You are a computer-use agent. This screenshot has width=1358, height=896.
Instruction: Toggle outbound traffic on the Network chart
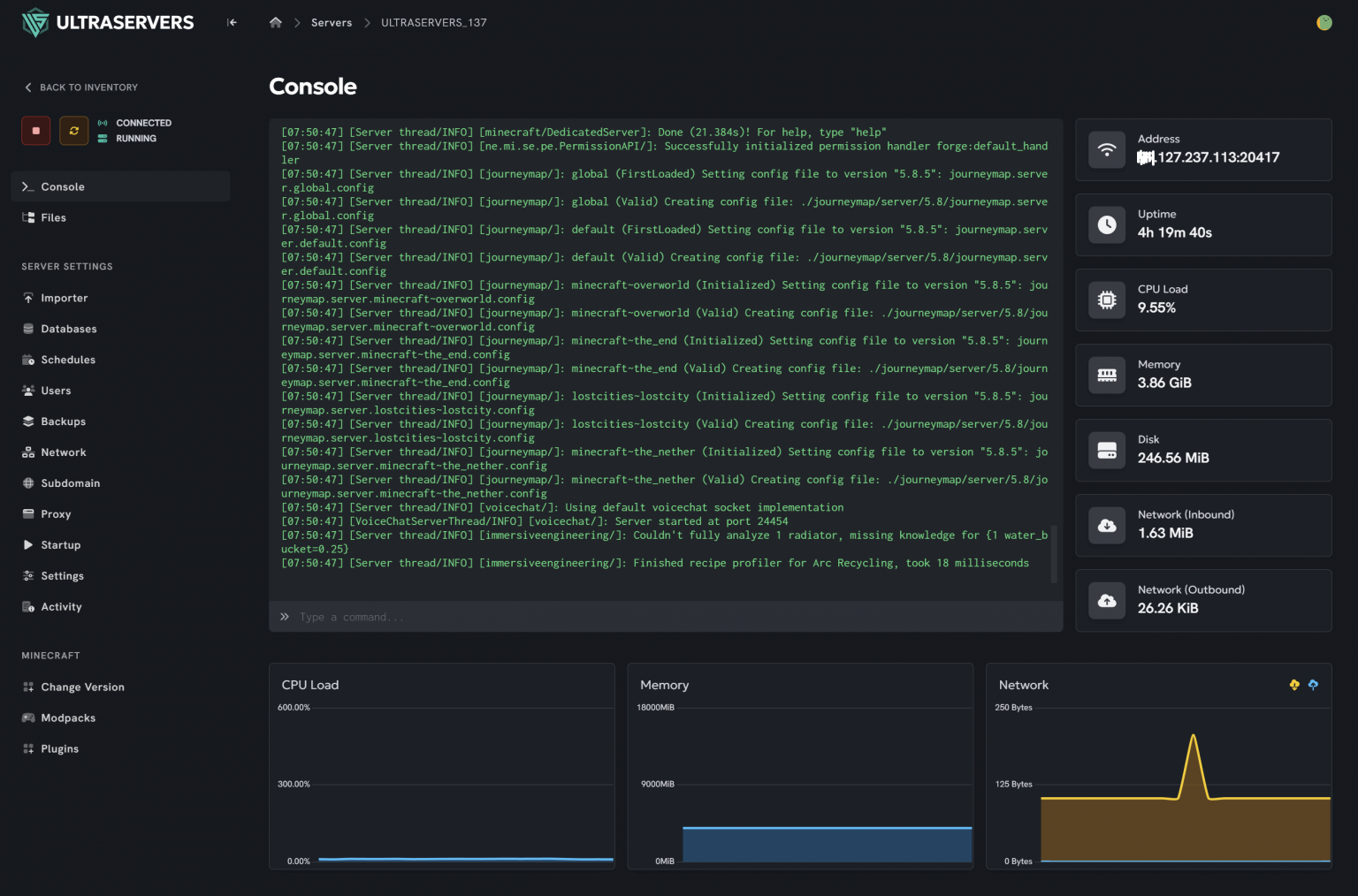[1315, 685]
